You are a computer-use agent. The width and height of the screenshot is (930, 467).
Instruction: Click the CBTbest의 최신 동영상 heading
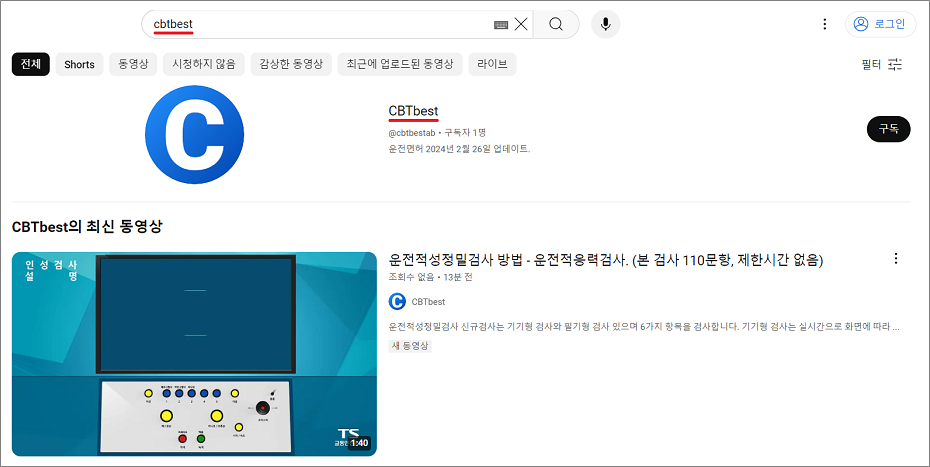coord(87,226)
